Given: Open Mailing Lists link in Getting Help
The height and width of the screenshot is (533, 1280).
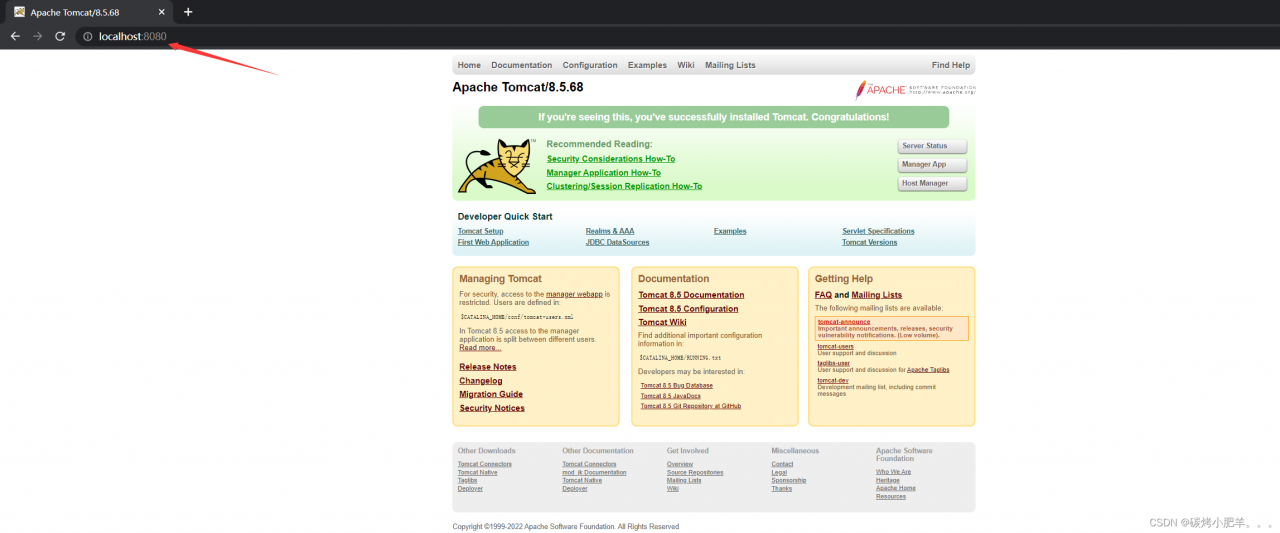Looking at the screenshot, I should click(877, 295).
